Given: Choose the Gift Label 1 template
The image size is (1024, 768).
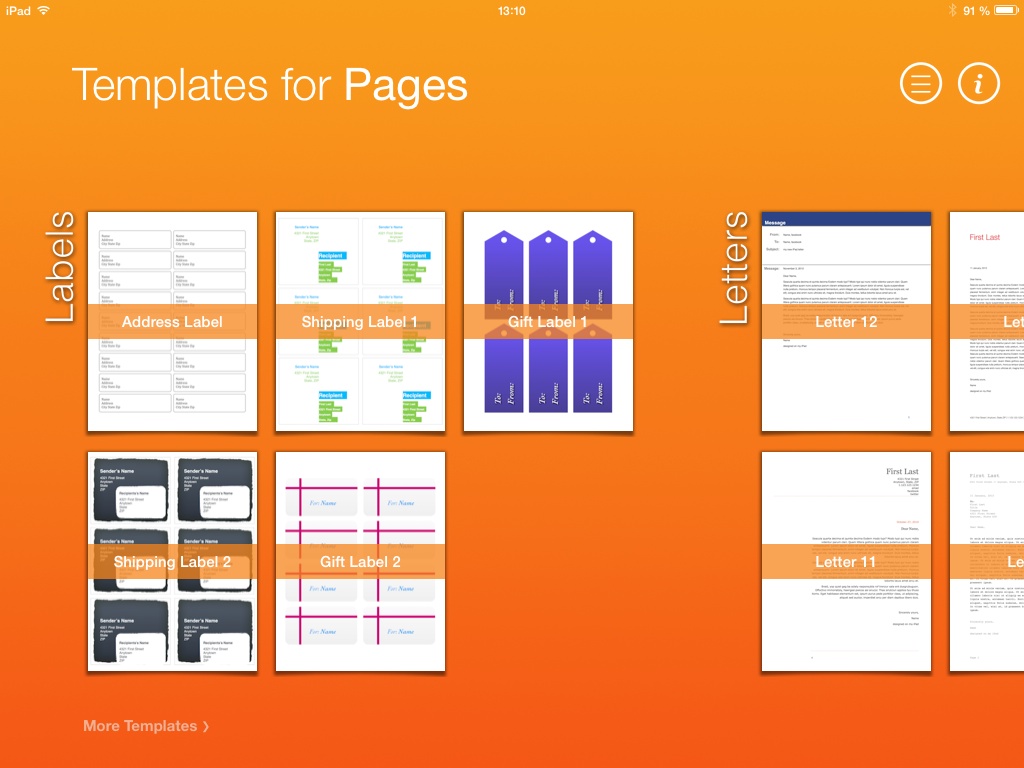Looking at the screenshot, I should click(x=548, y=322).
